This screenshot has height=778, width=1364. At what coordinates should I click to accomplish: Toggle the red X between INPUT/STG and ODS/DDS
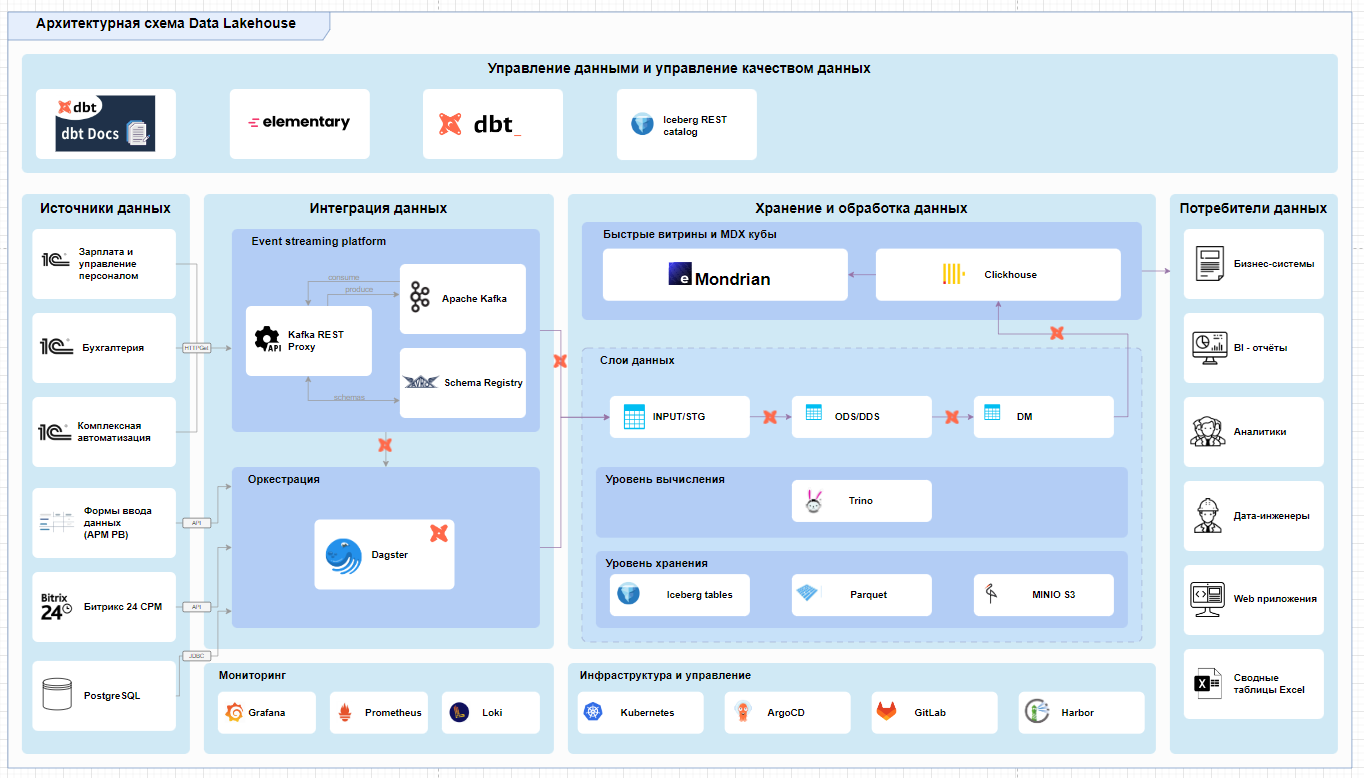point(770,416)
